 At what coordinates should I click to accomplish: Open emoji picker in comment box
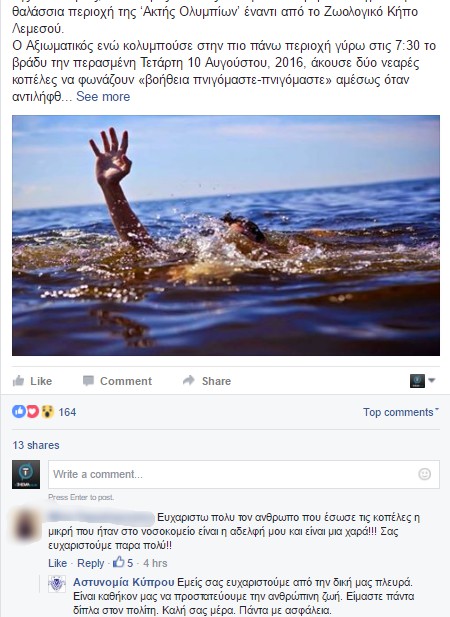tap(424, 474)
